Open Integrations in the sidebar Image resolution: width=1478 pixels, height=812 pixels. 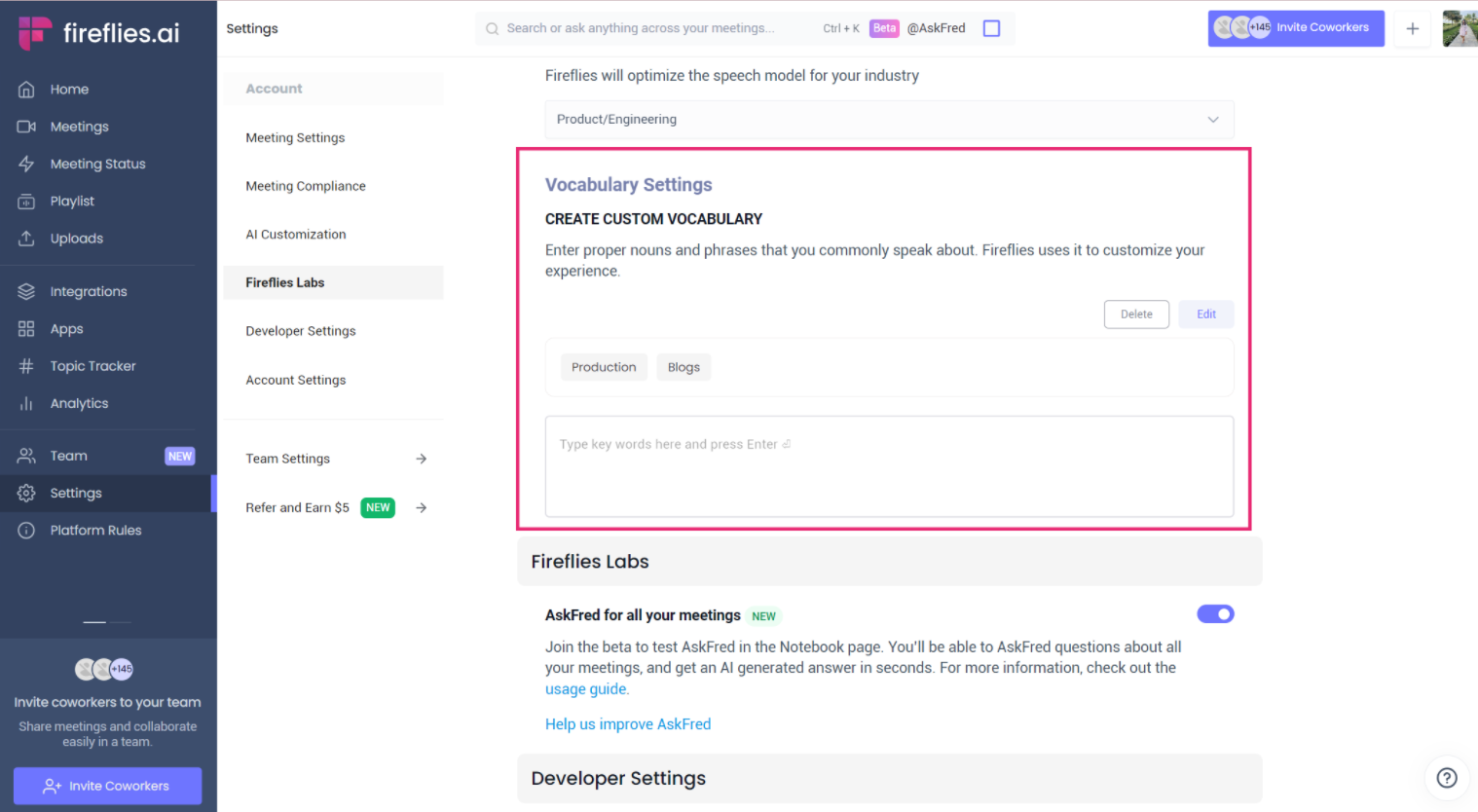pos(89,291)
